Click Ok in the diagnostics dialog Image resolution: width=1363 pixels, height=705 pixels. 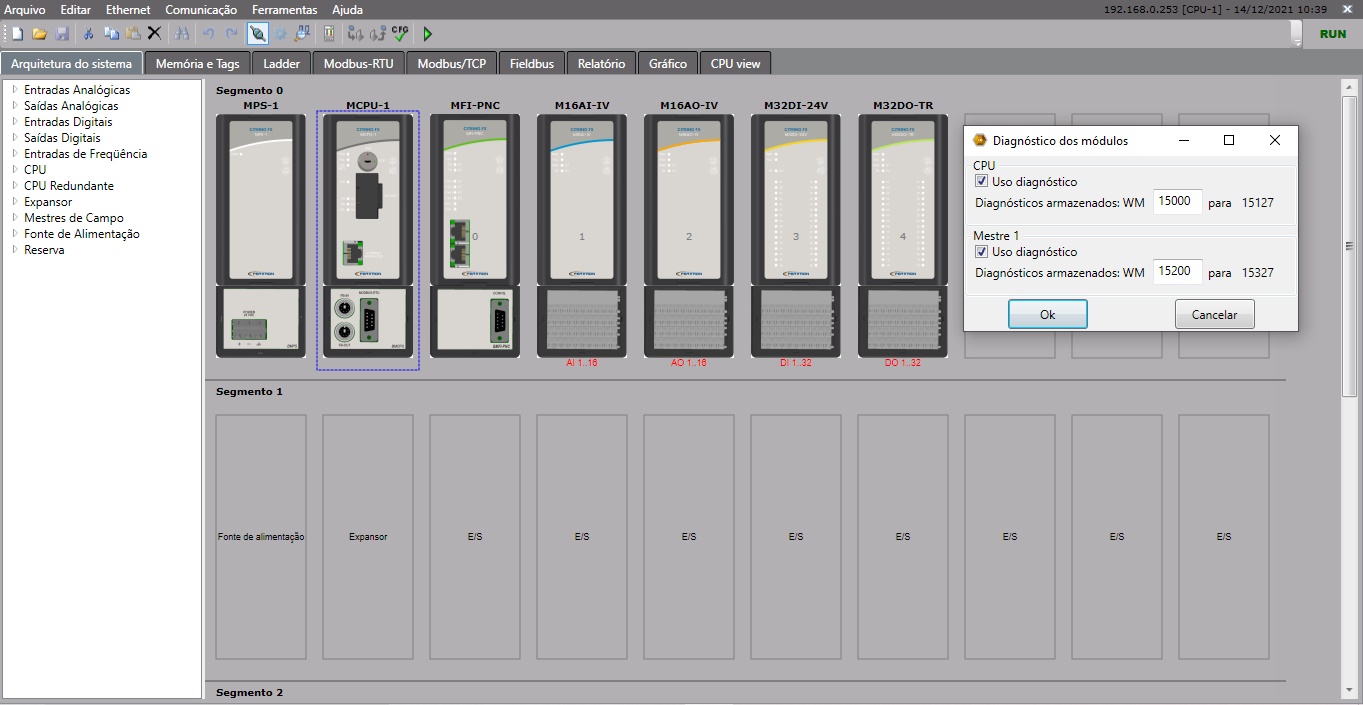coord(1047,314)
